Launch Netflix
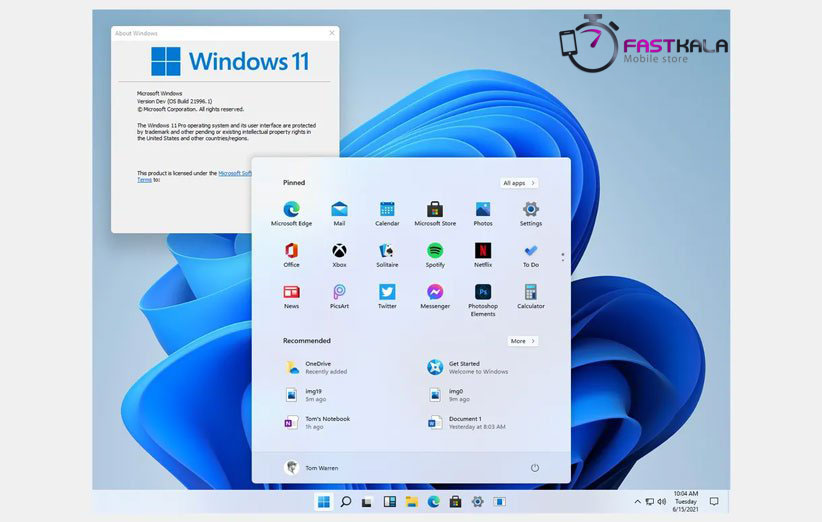This screenshot has width=822, height=522. pos(483,255)
